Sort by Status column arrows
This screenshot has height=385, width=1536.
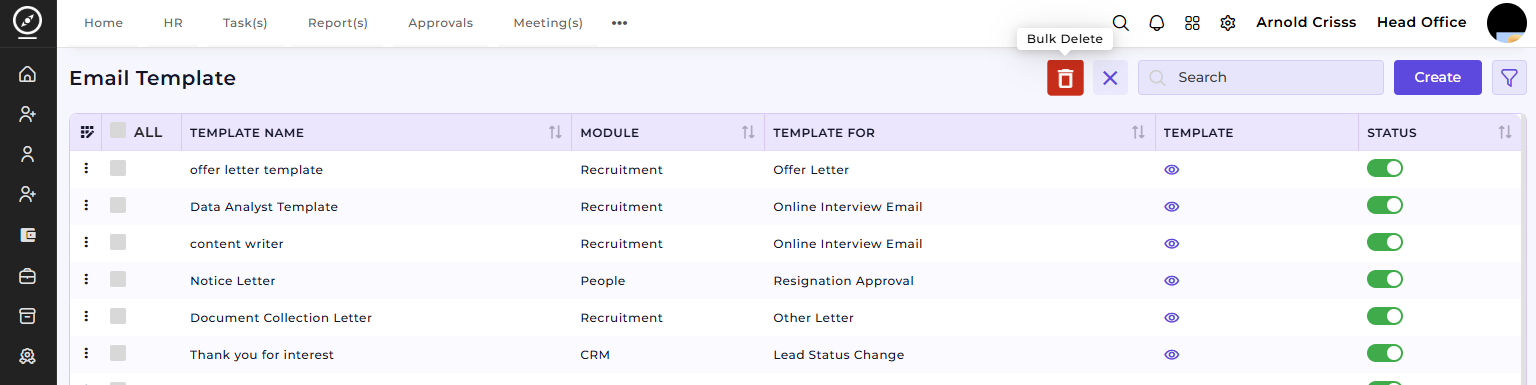pyautogui.click(x=1505, y=132)
